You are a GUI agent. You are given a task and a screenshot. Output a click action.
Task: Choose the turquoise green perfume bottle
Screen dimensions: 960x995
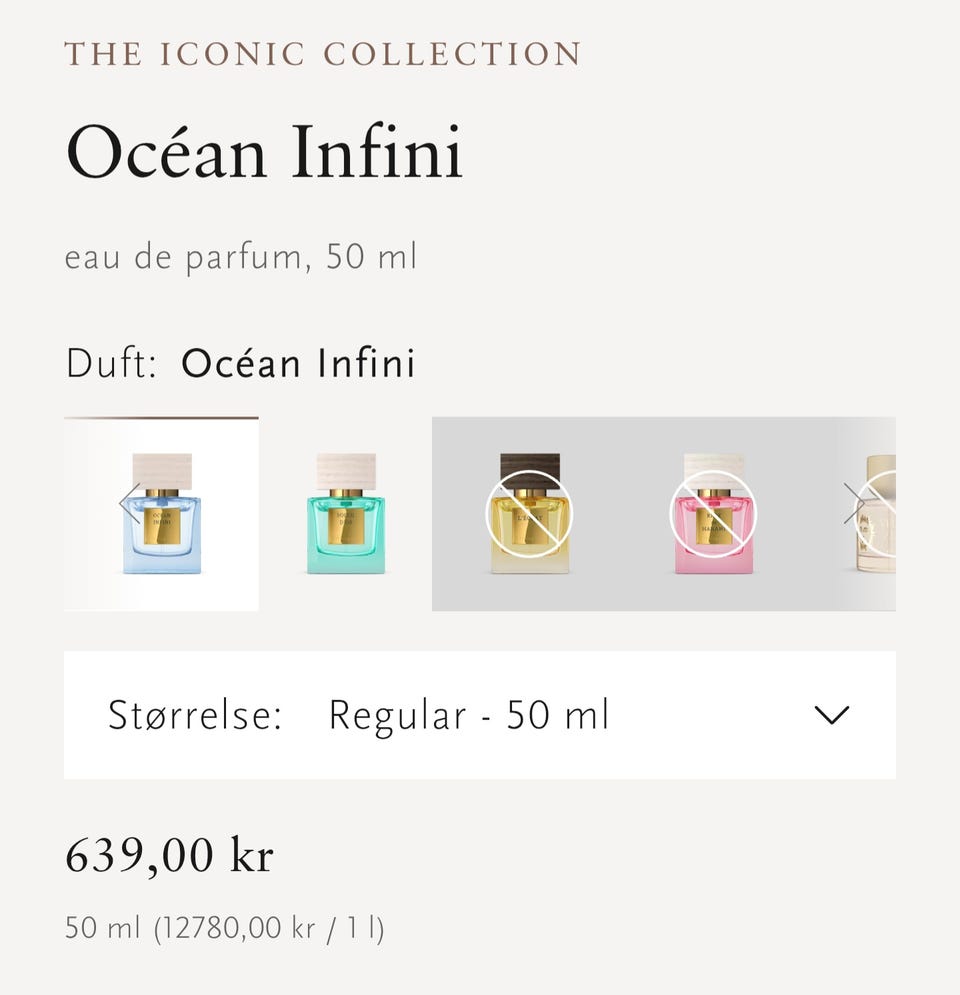345,514
